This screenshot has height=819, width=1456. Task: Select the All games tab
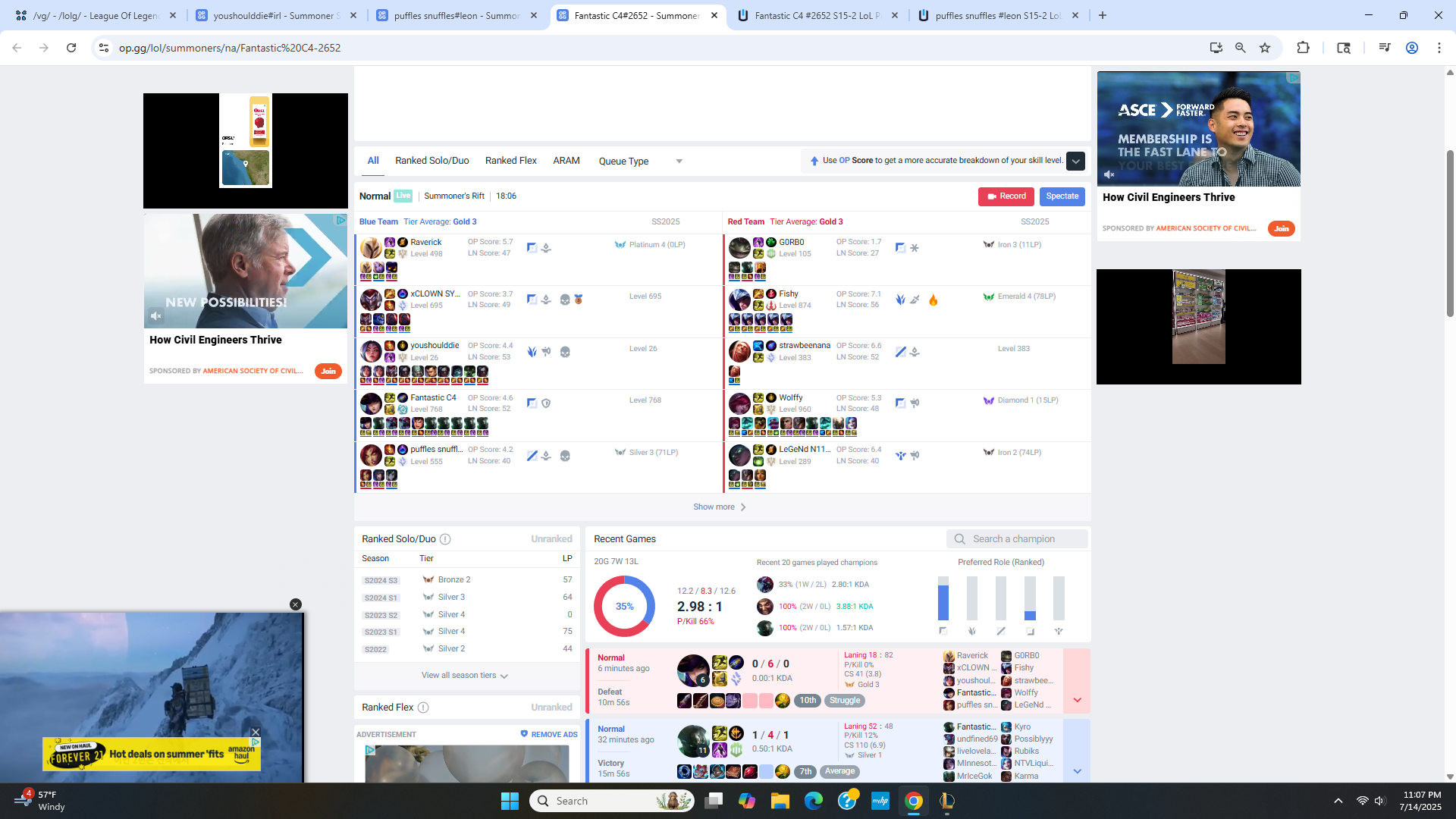tap(373, 161)
